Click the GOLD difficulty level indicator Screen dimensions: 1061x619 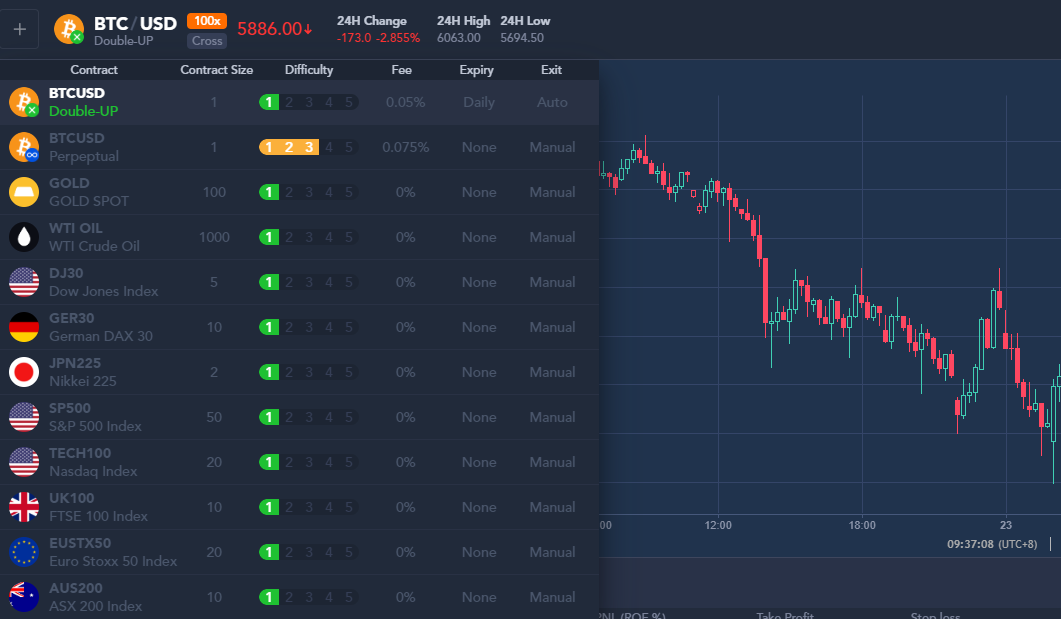pos(309,192)
